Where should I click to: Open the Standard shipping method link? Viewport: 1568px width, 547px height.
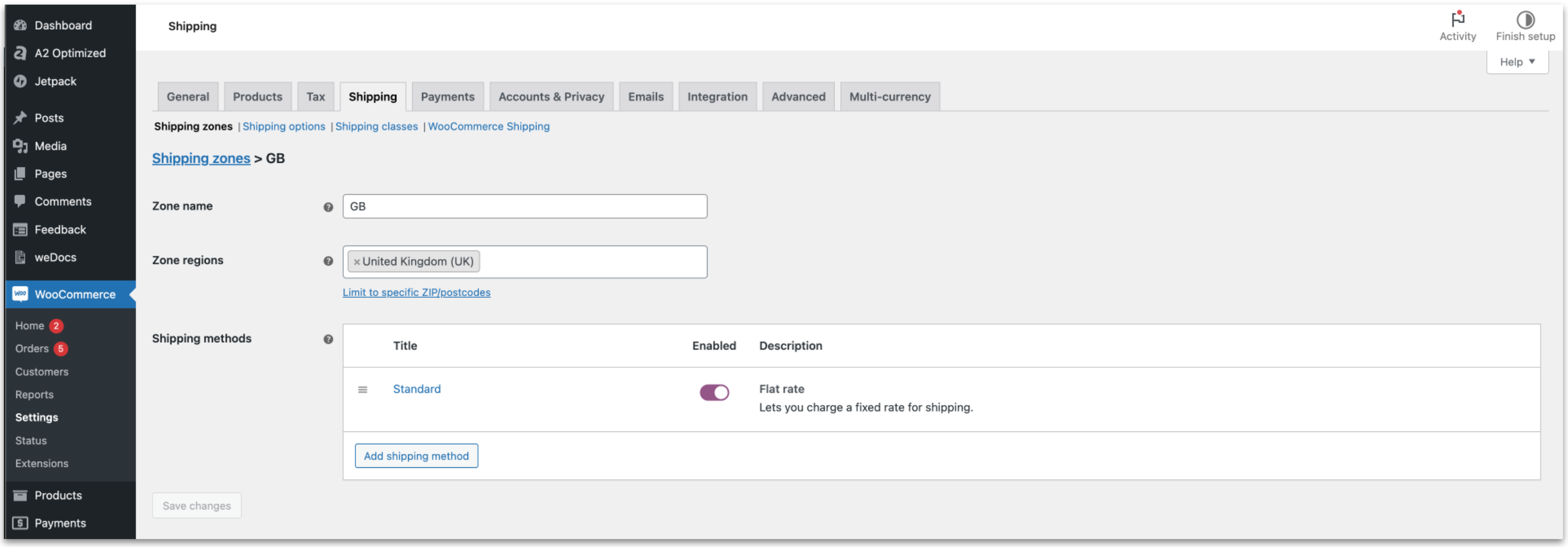tap(417, 389)
